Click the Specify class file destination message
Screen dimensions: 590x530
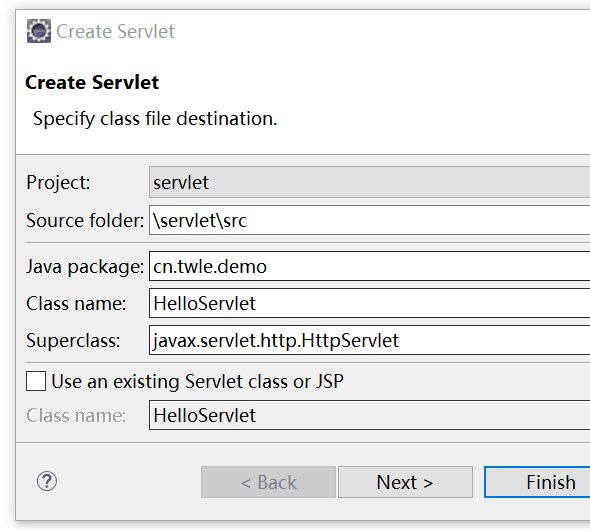tap(155, 119)
